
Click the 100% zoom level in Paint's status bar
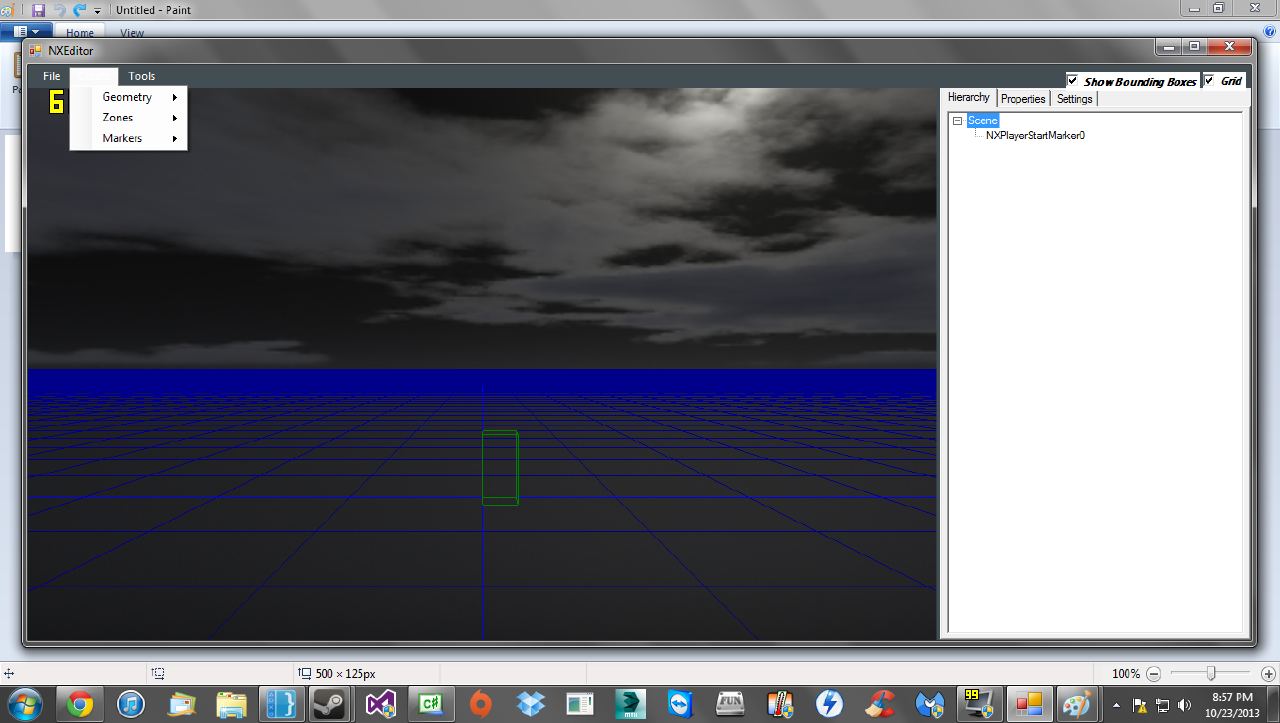tap(1126, 674)
